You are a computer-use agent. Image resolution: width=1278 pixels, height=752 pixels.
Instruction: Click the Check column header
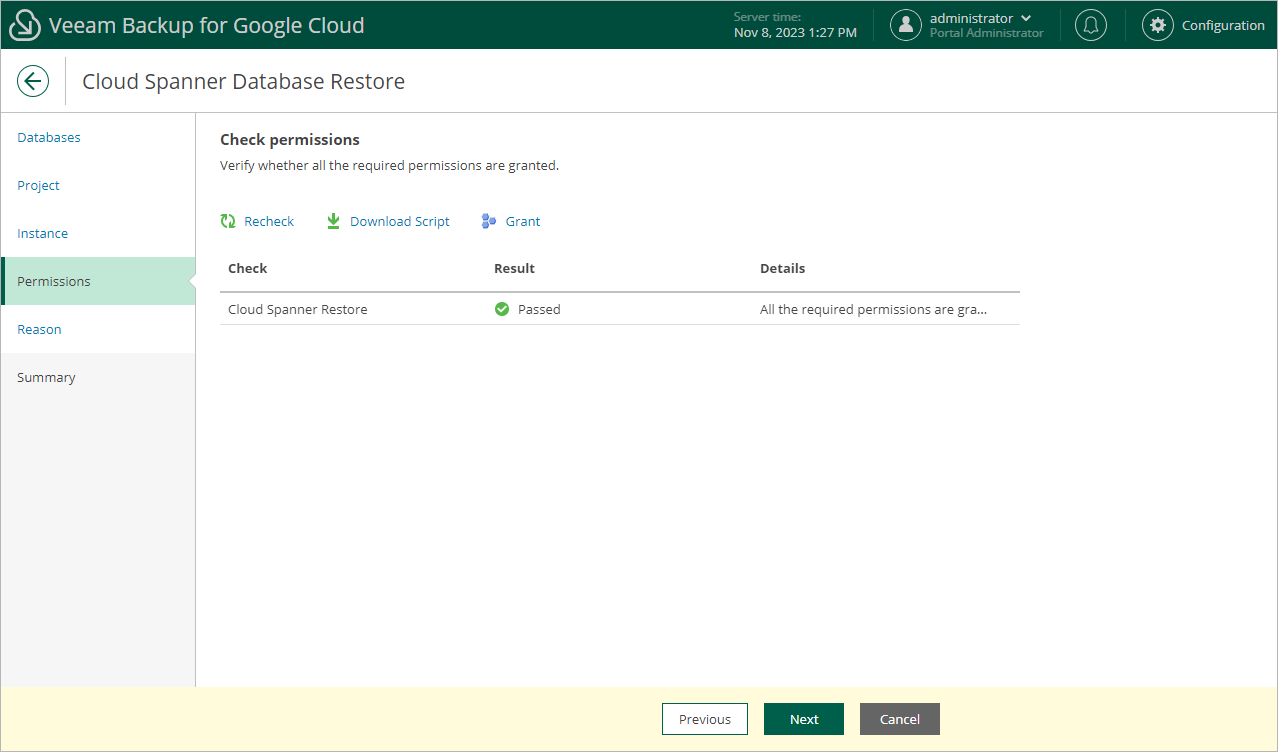pos(248,268)
